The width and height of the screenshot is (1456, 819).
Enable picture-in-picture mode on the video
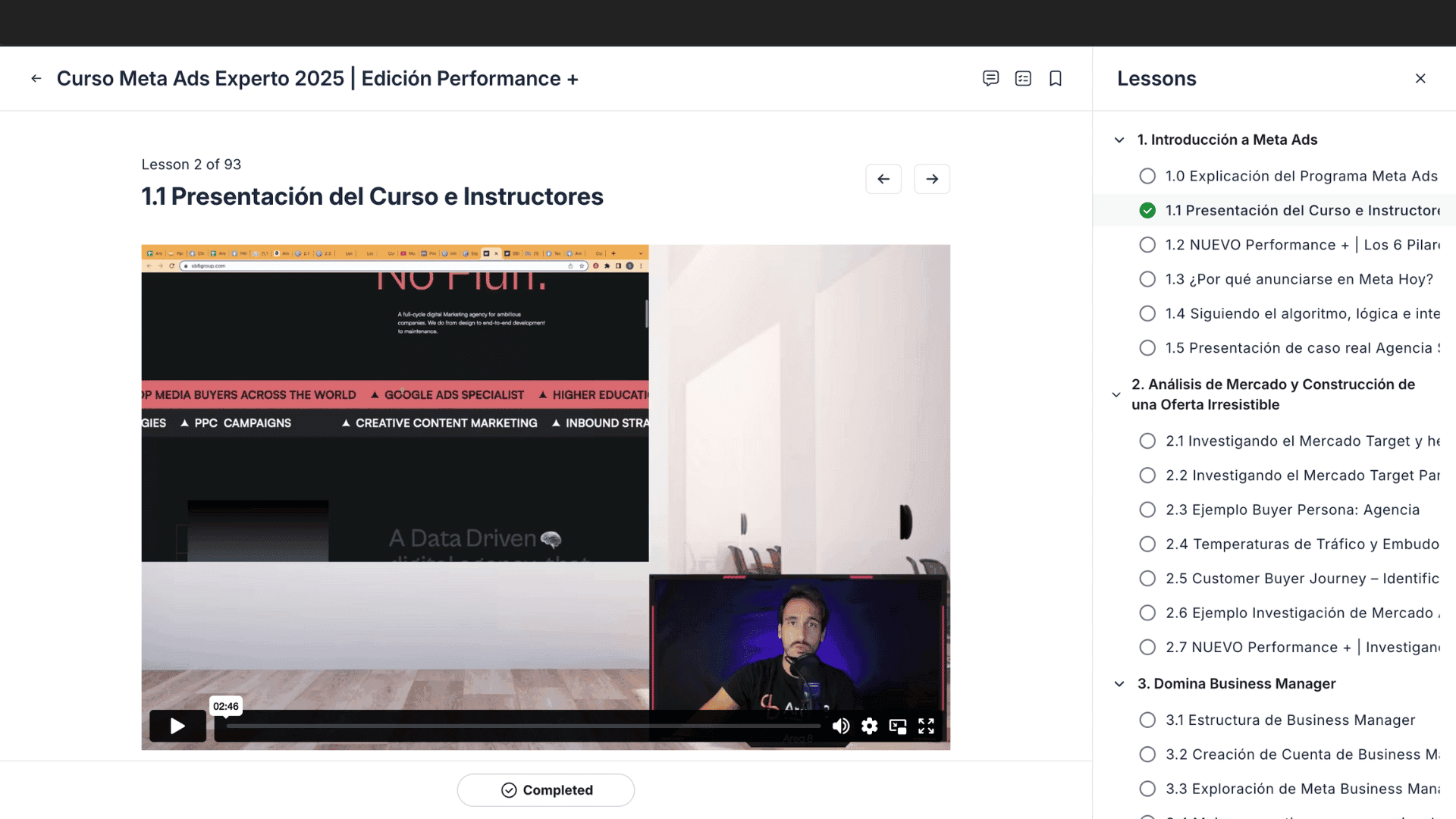[898, 726]
